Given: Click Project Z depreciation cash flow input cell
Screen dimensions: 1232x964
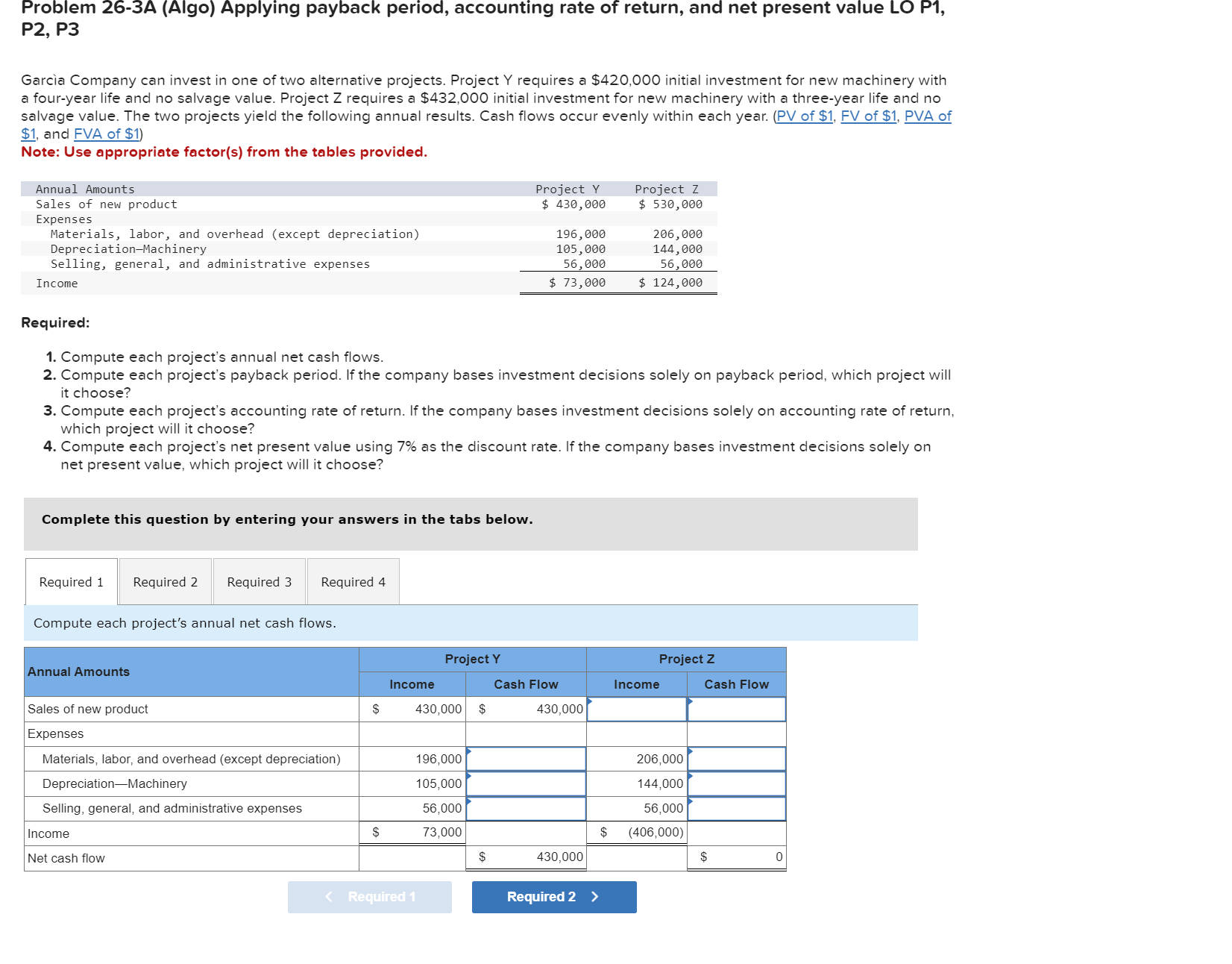Looking at the screenshot, I should click(736, 783).
